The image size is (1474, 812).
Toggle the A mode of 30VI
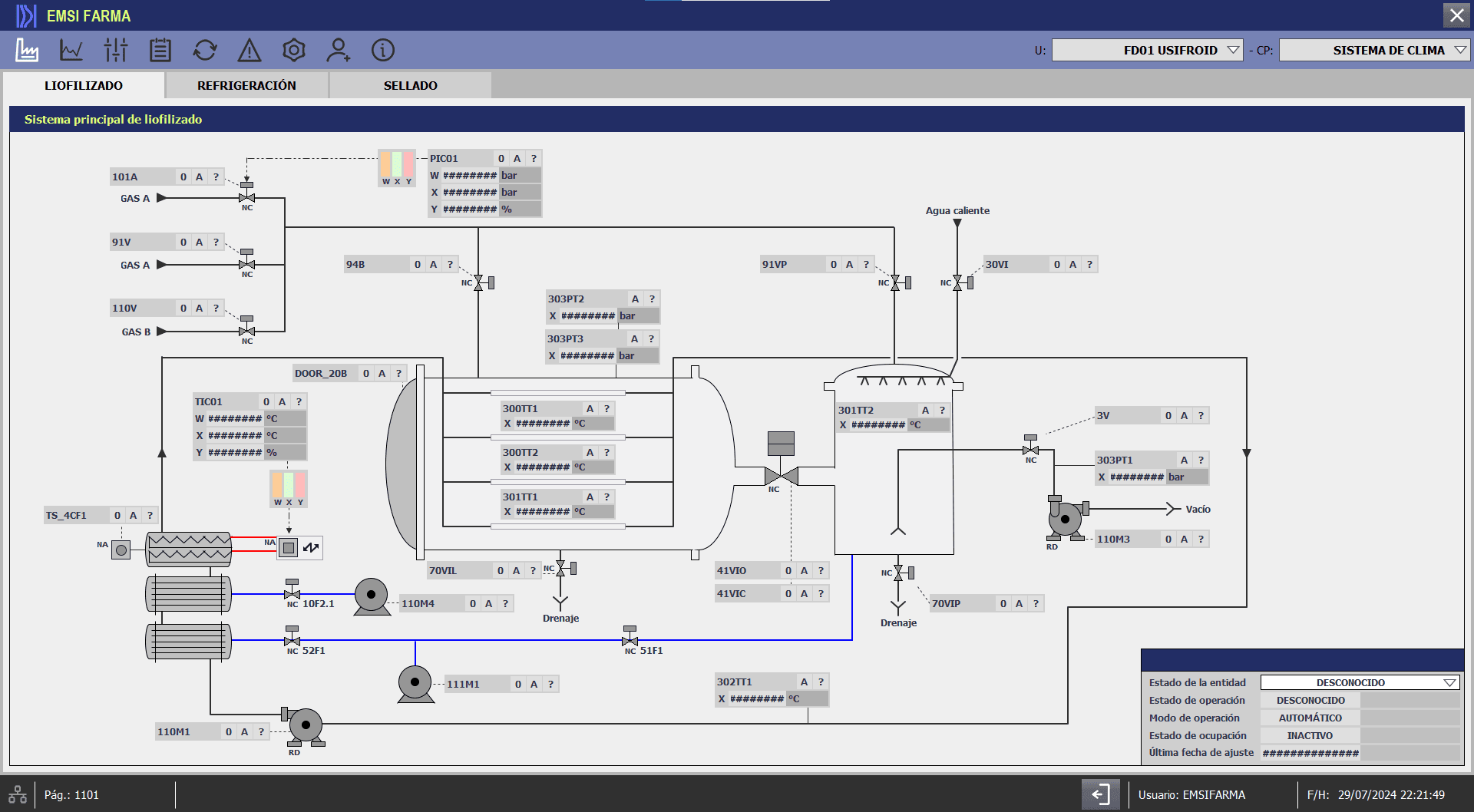coord(1072,264)
